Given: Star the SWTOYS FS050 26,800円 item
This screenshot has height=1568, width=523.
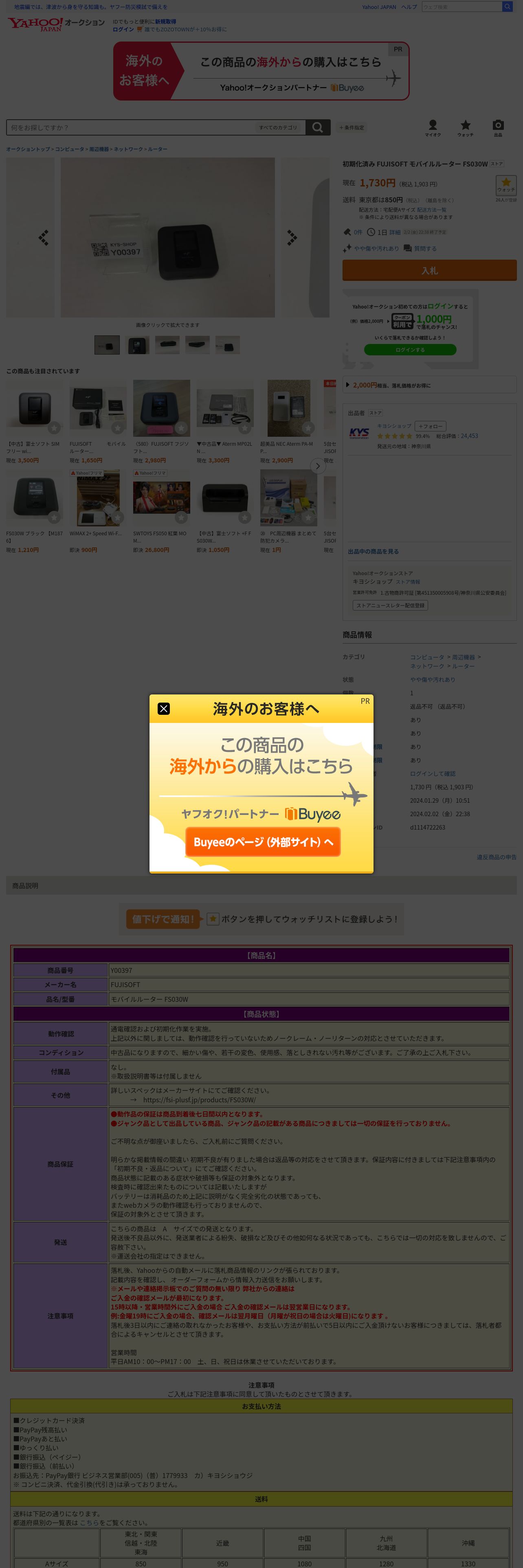Looking at the screenshot, I should point(181,517).
